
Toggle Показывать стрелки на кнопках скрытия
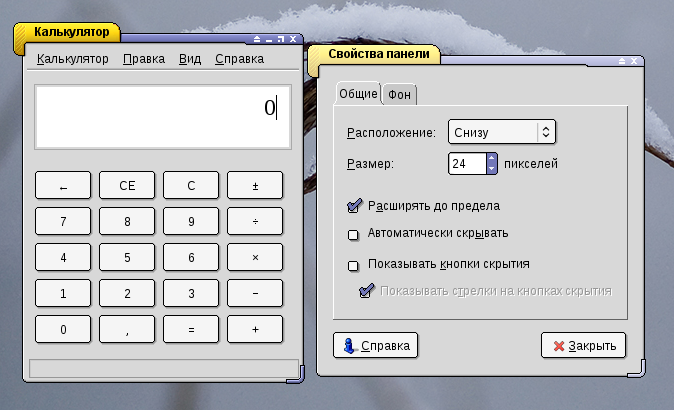tap(366, 291)
